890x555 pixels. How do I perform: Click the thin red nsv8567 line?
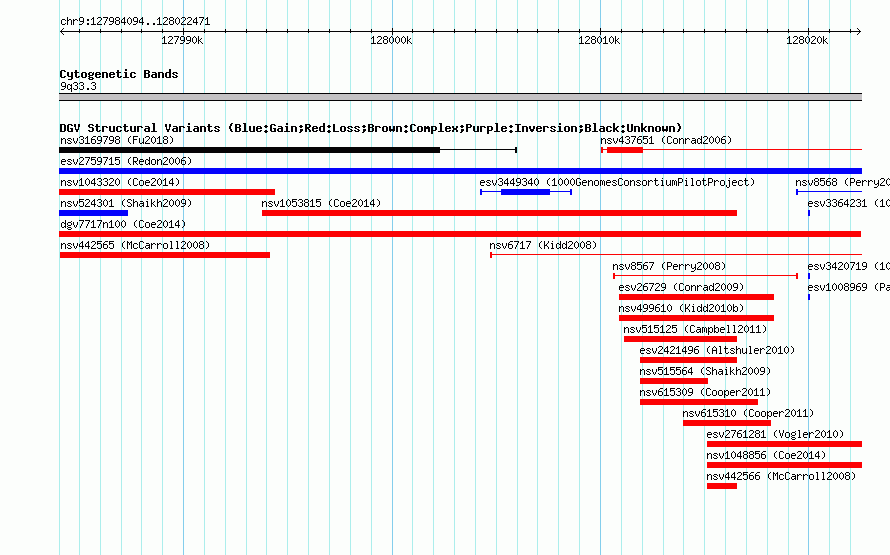point(706,276)
